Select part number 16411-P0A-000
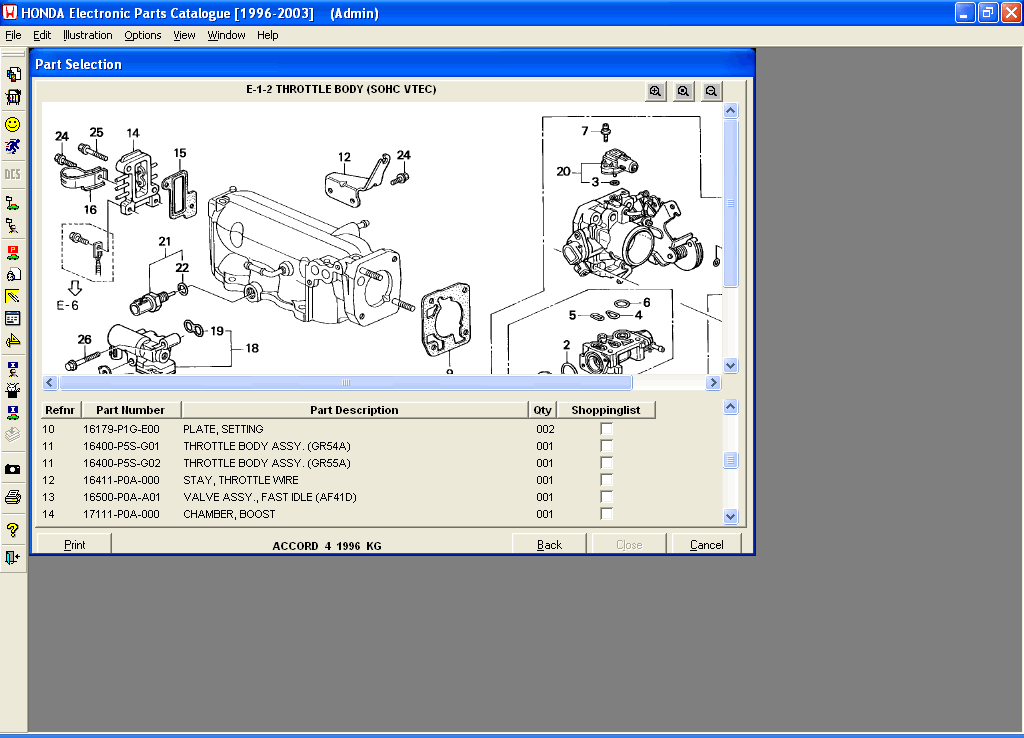1024x738 pixels. 121,480
